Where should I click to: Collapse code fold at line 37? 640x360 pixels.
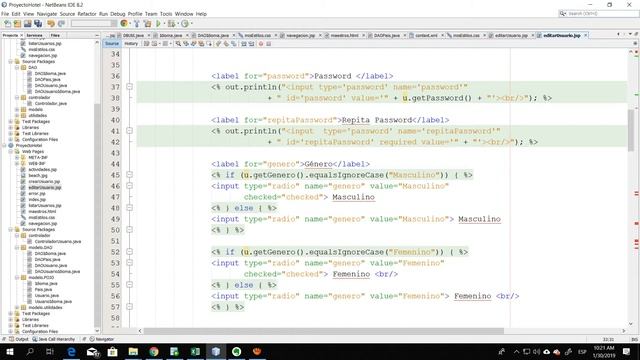point(129,87)
